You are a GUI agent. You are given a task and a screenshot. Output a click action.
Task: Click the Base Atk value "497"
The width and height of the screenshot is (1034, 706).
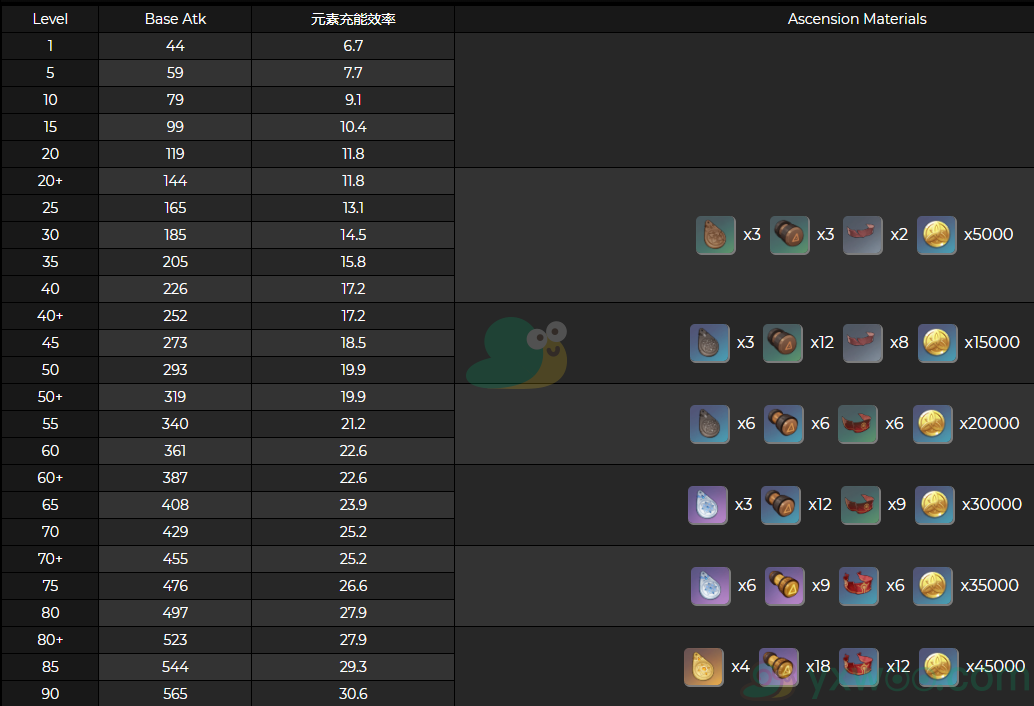[175, 614]
